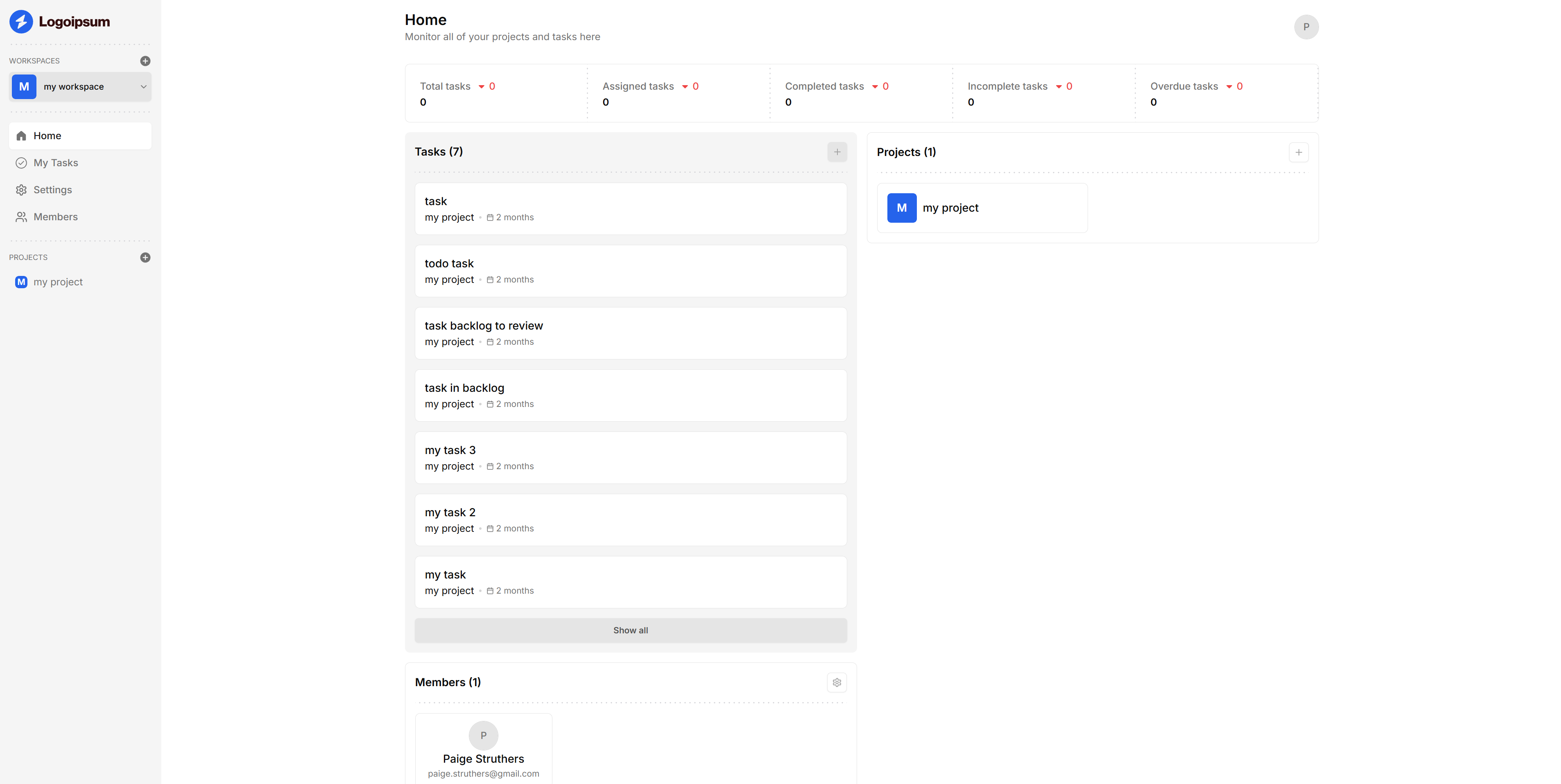Open the user avatar P in the top right

pos(1306,27)
